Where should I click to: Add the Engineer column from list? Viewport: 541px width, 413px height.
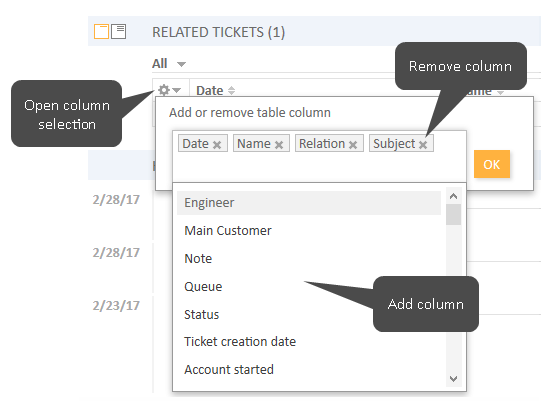click(309, 203)
